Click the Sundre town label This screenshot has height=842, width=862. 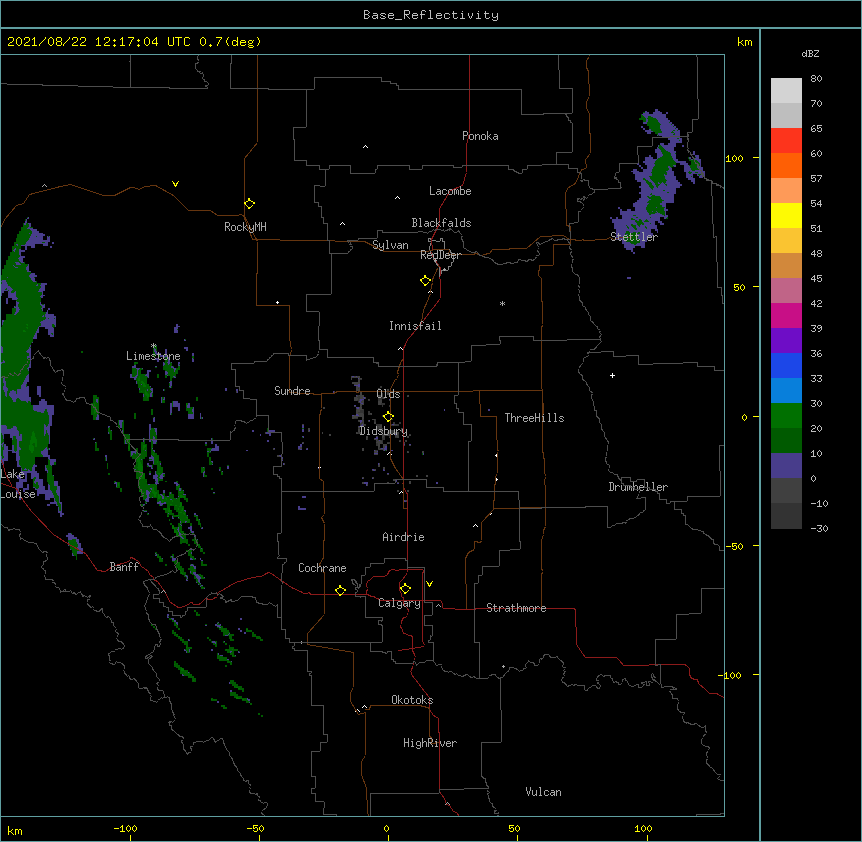point(292,391)
